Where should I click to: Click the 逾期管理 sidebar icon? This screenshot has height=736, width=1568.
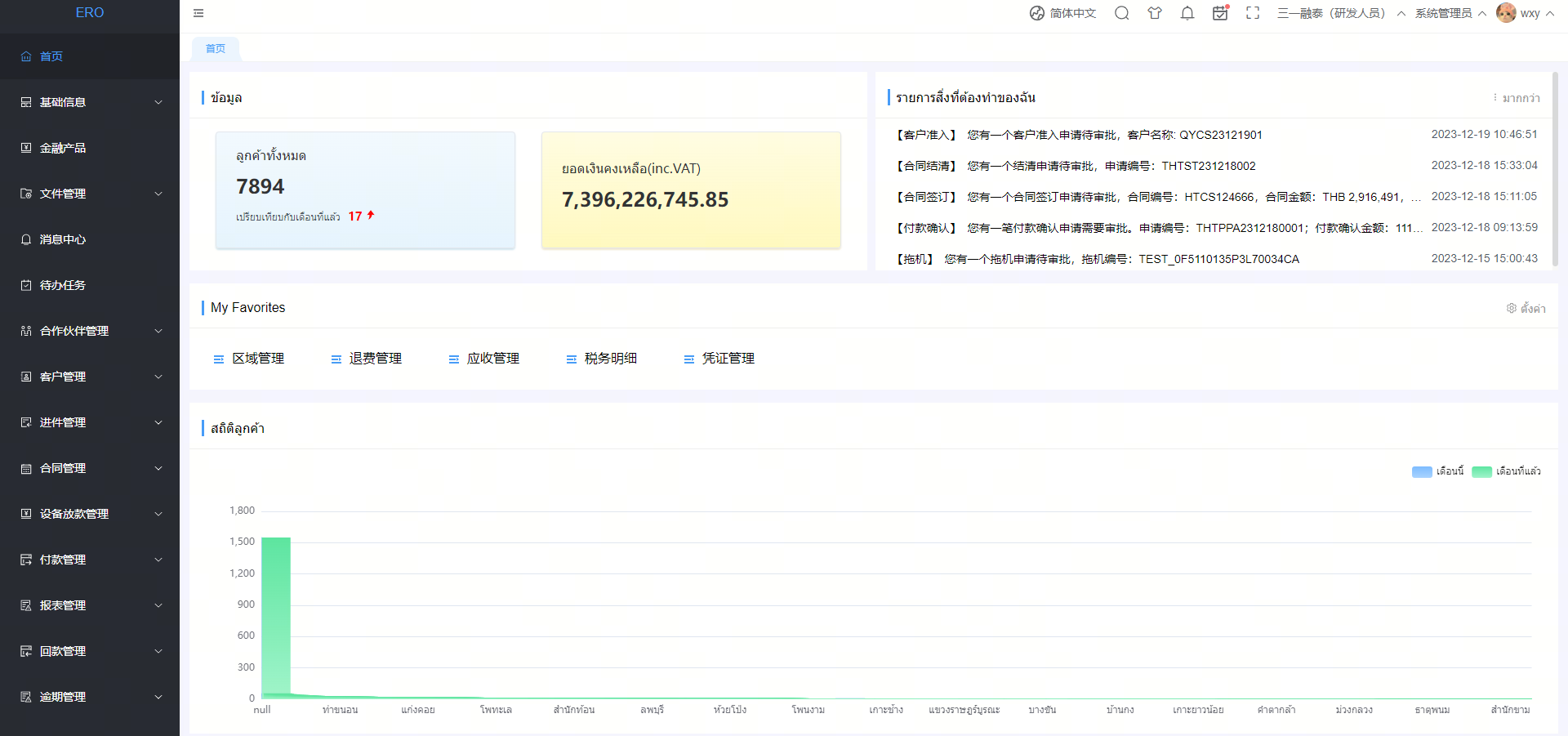tap(26, 697)
